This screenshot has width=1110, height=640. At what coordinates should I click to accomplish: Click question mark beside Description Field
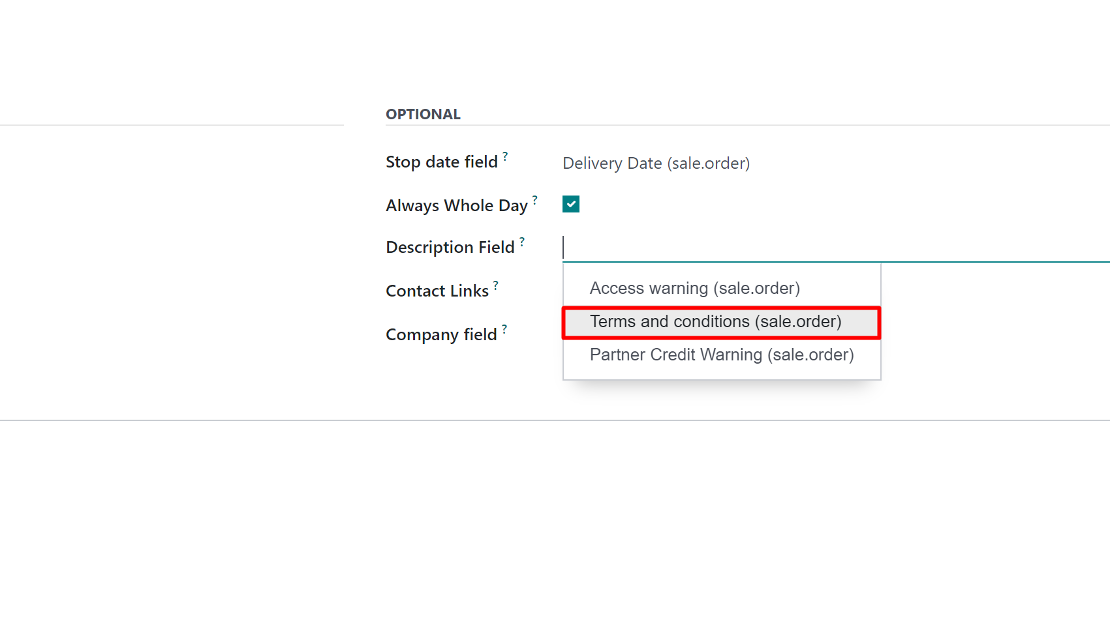[522, 241]
